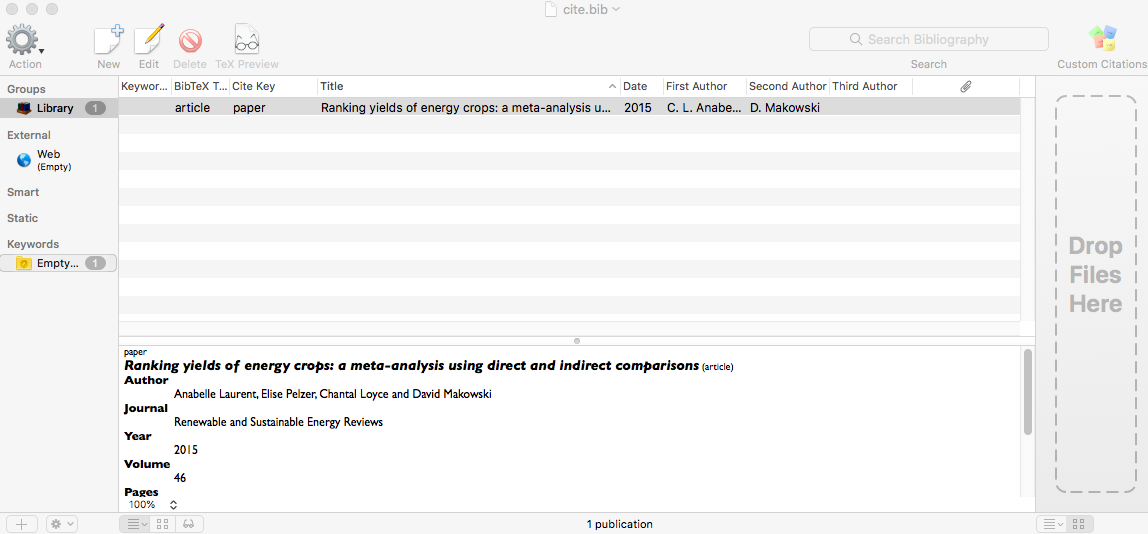The width and height of the screenshot is (1148, 534).
Task: Click the New publication icon
Action: click(108, 41)
